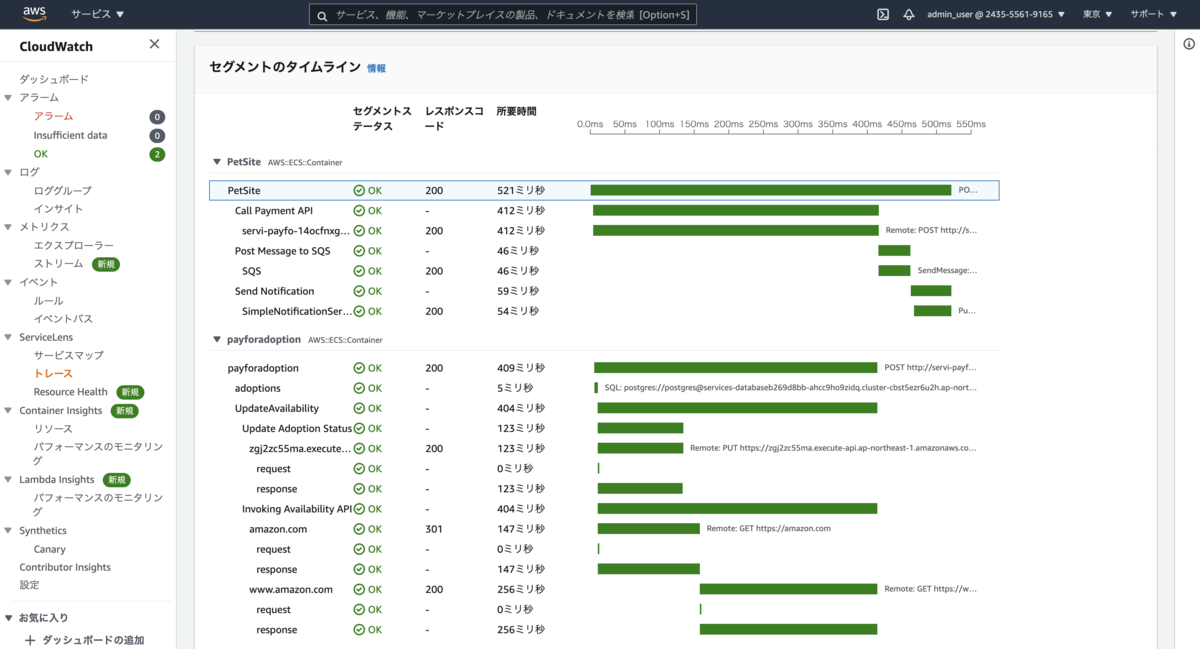Open イベントバス under イベント
The width and height of the screenshot is (1200, 649).
click(x=63, y=319)
